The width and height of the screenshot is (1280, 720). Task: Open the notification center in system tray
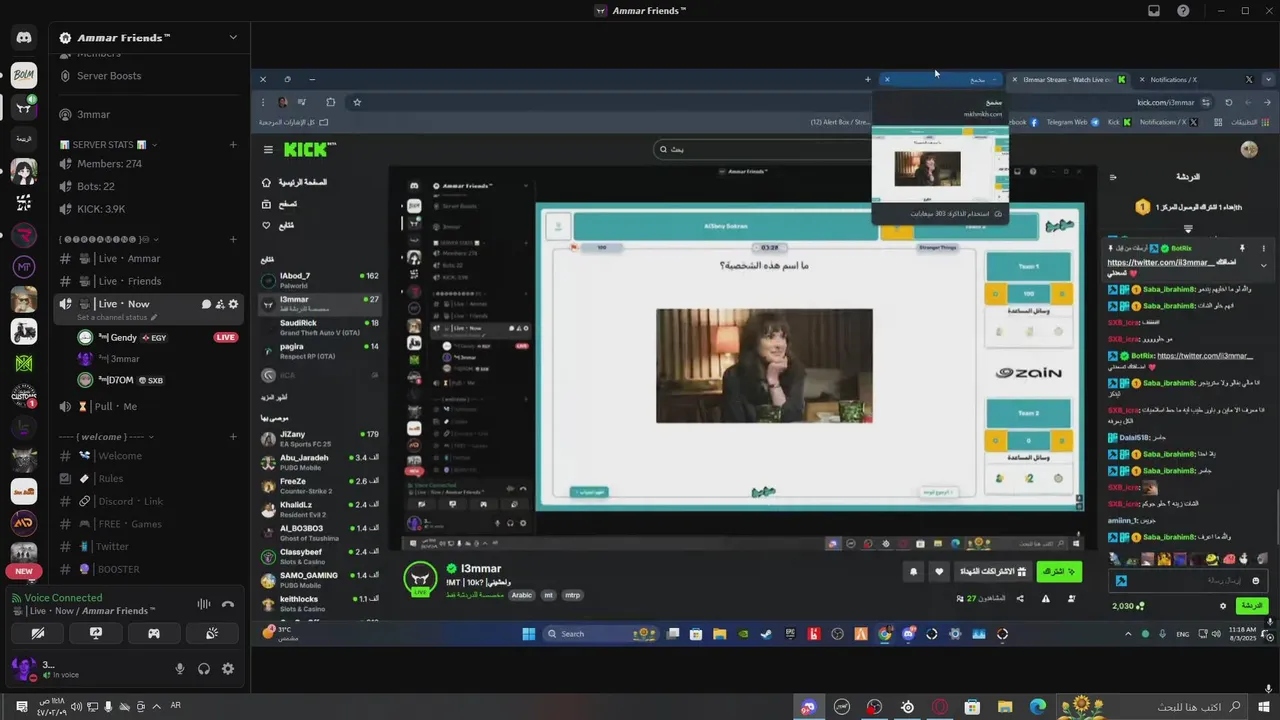22,707
